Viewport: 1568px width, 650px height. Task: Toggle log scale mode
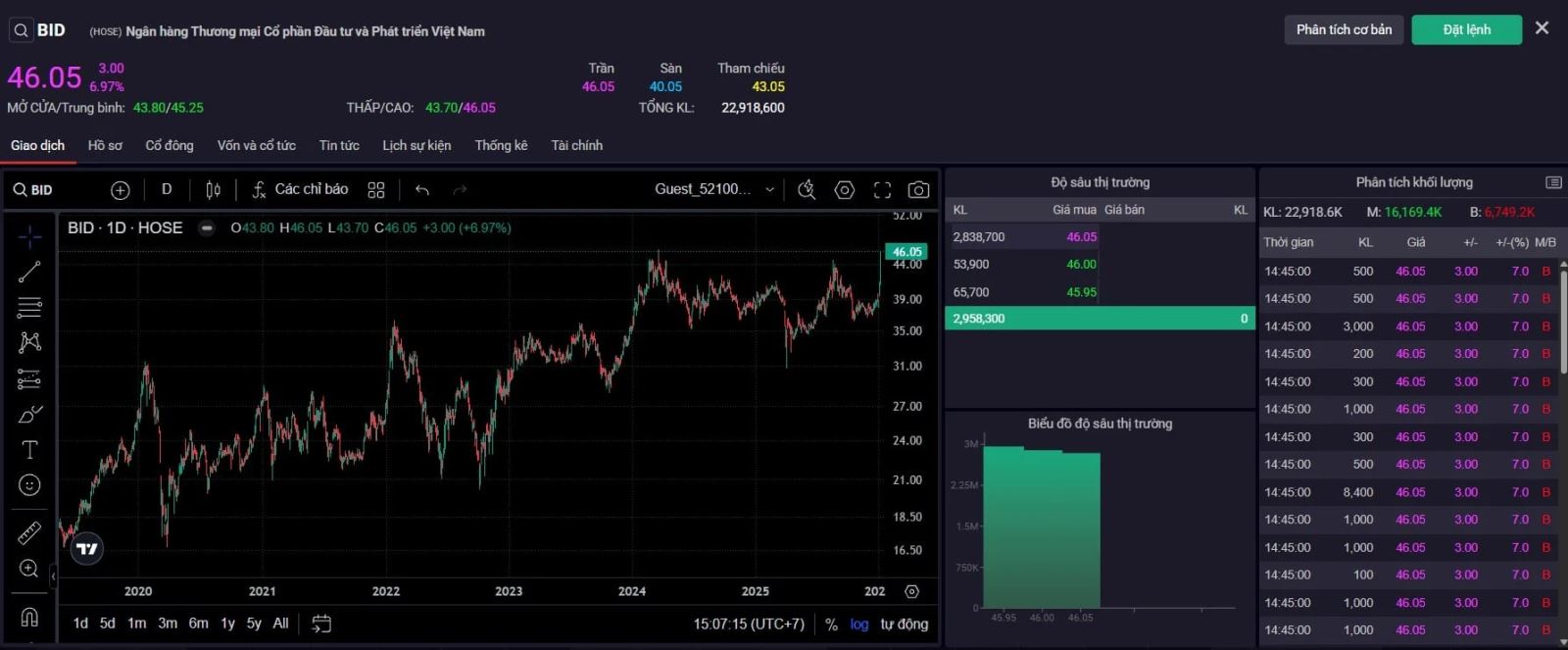(859, 624)
